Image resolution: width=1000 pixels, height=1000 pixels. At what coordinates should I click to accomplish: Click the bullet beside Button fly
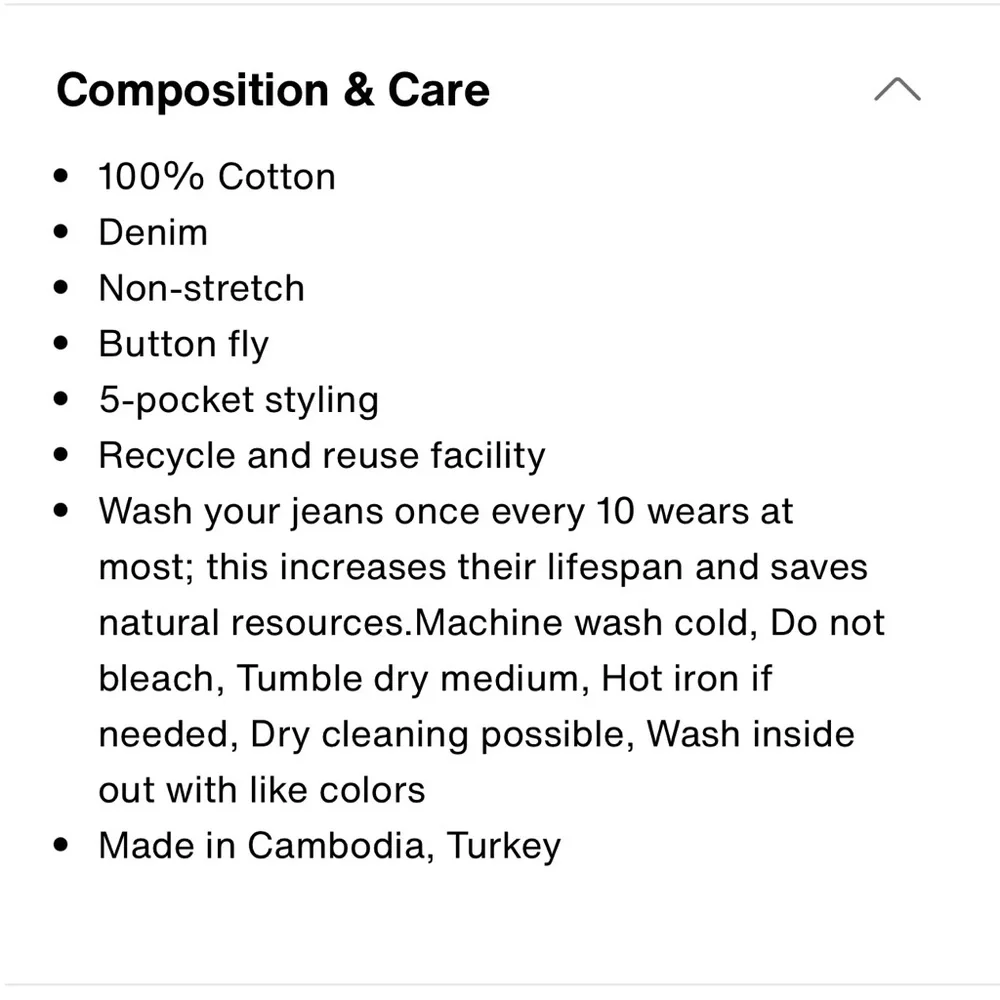[x=64, y=345]
